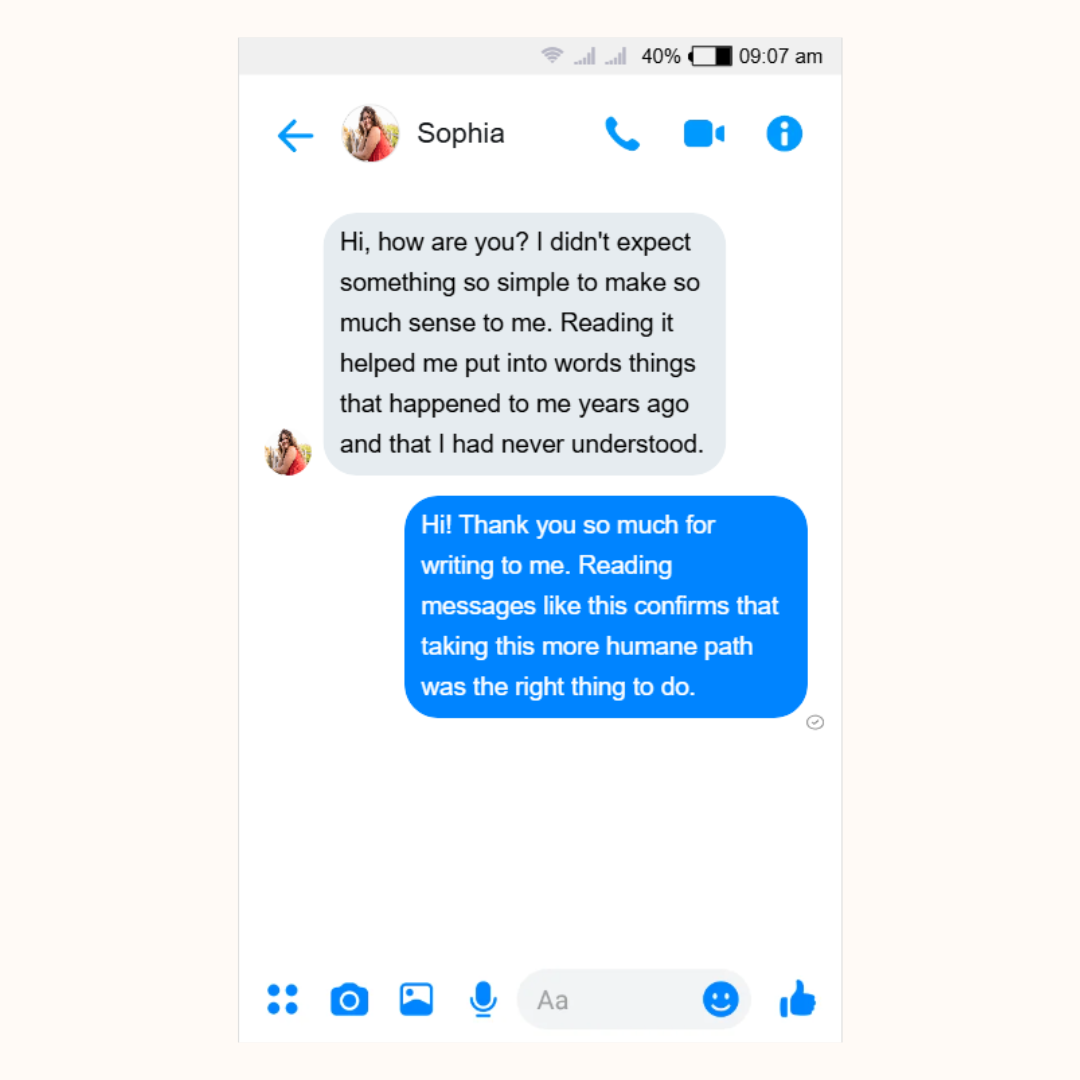The image size is (1080, 1080).
Task: Open Sophia's profile picture in header
Action: point(370,134)
